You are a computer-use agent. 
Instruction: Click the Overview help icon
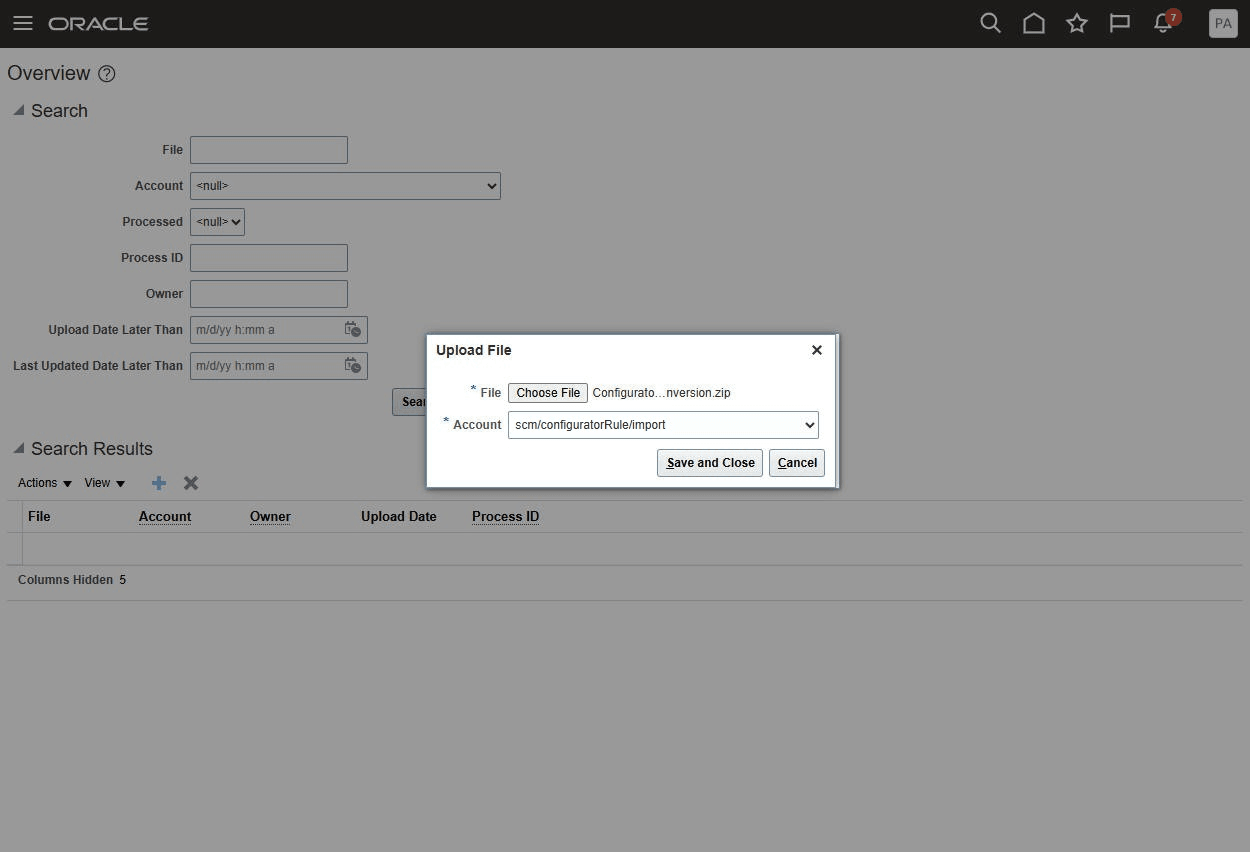coord(107,73)
